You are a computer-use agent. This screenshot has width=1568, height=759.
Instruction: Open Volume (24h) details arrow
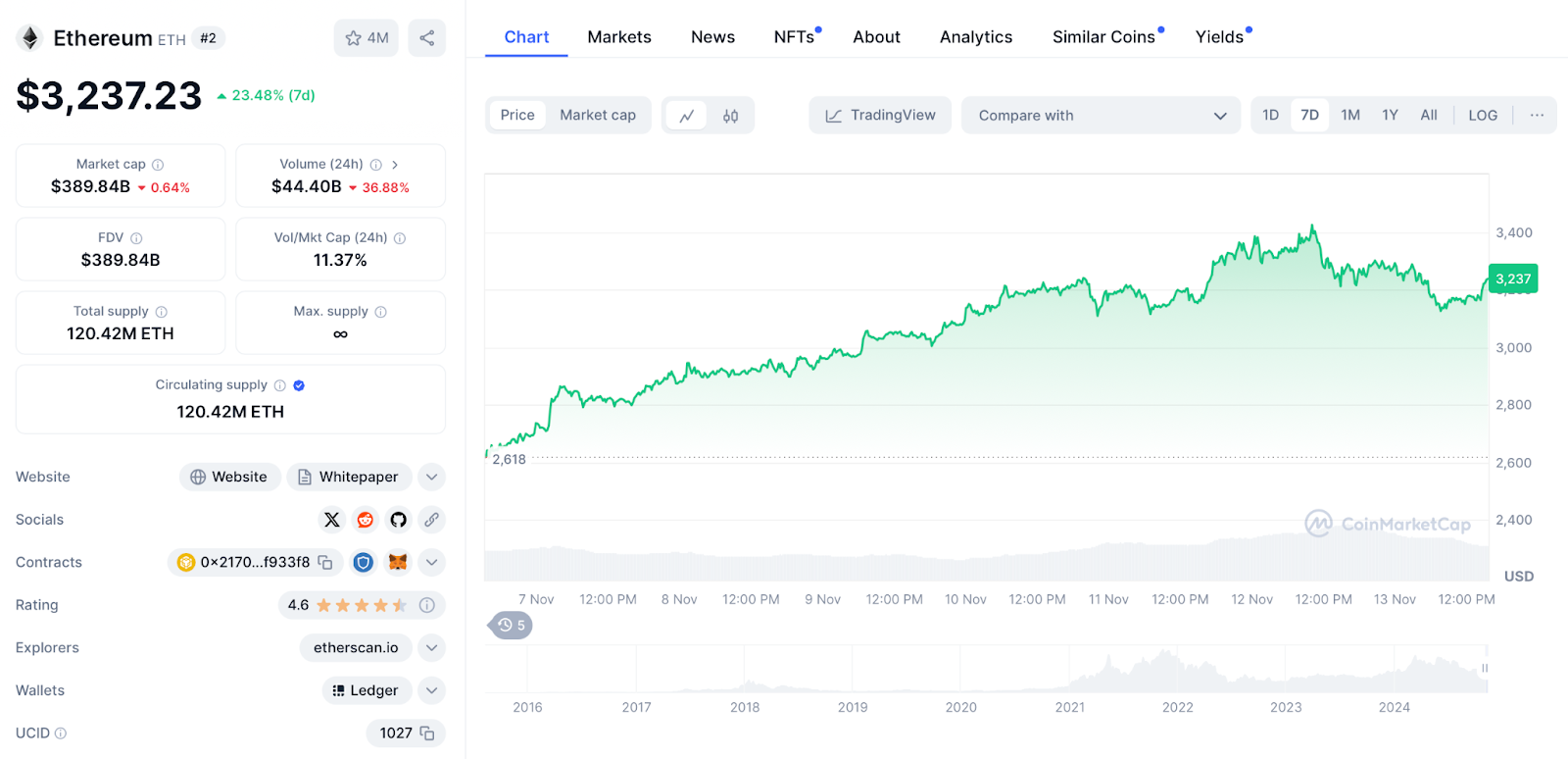click(395, 165)
